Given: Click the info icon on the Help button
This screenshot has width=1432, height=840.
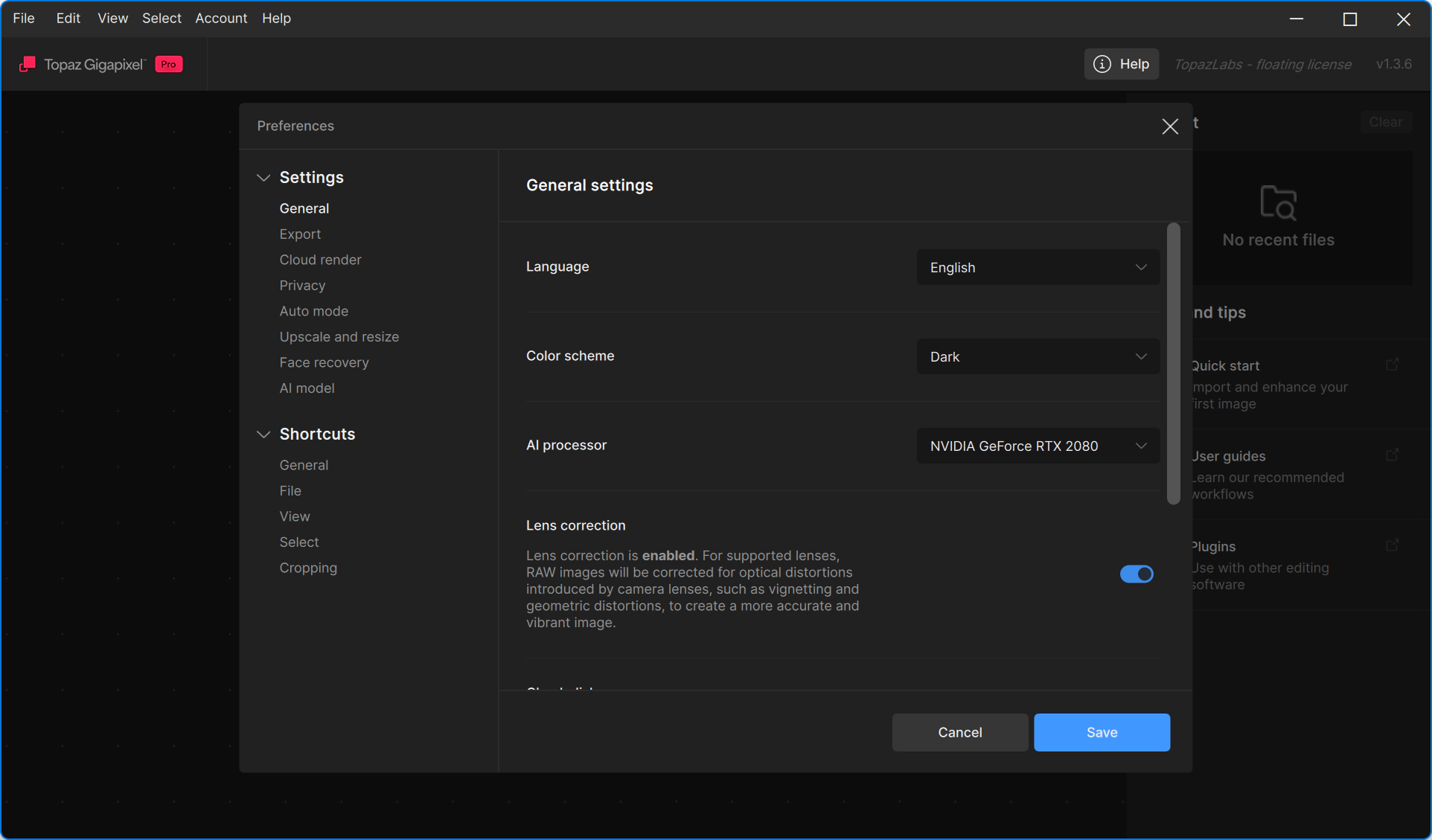Looking at the screenshot, I should pyautogui.click(x=1102, y=65).
